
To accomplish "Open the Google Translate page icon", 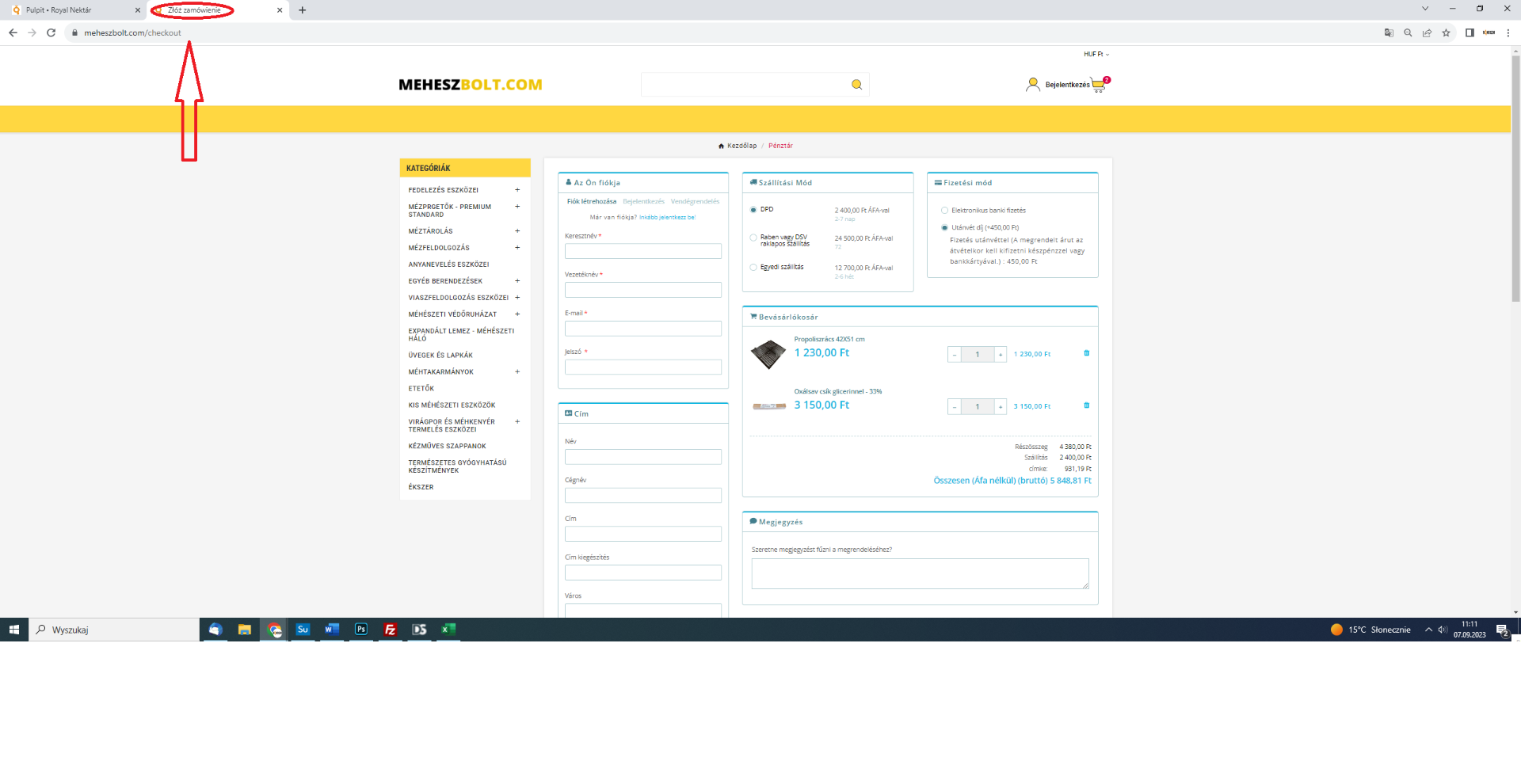I will [x=1389, y=32].
